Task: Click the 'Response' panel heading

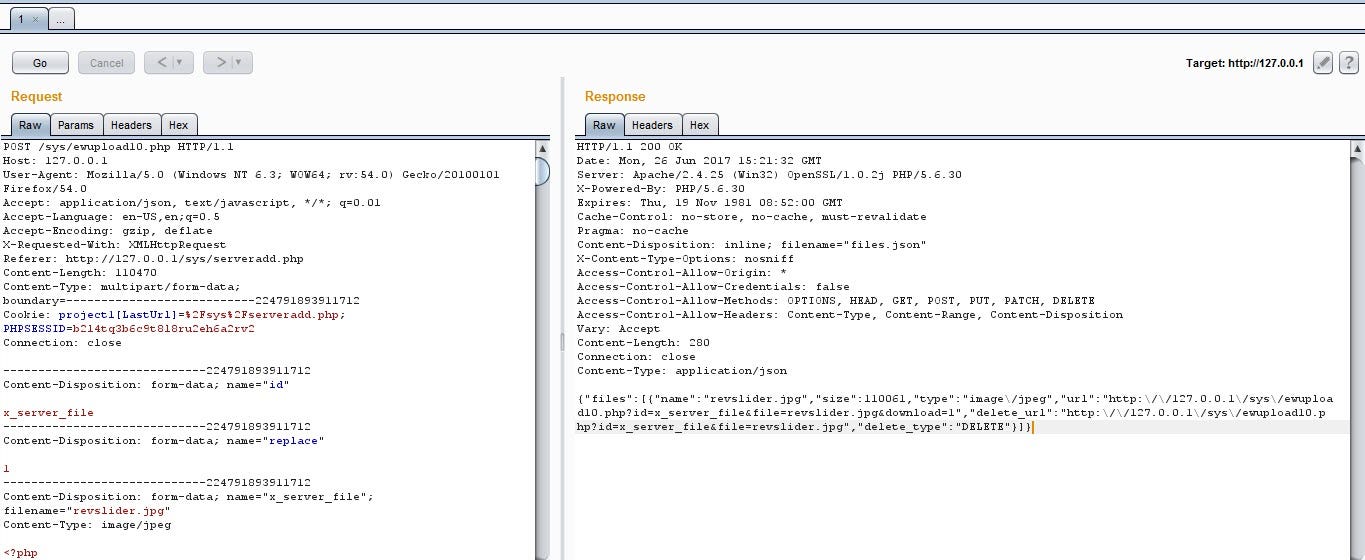Action: pos(615,97)
